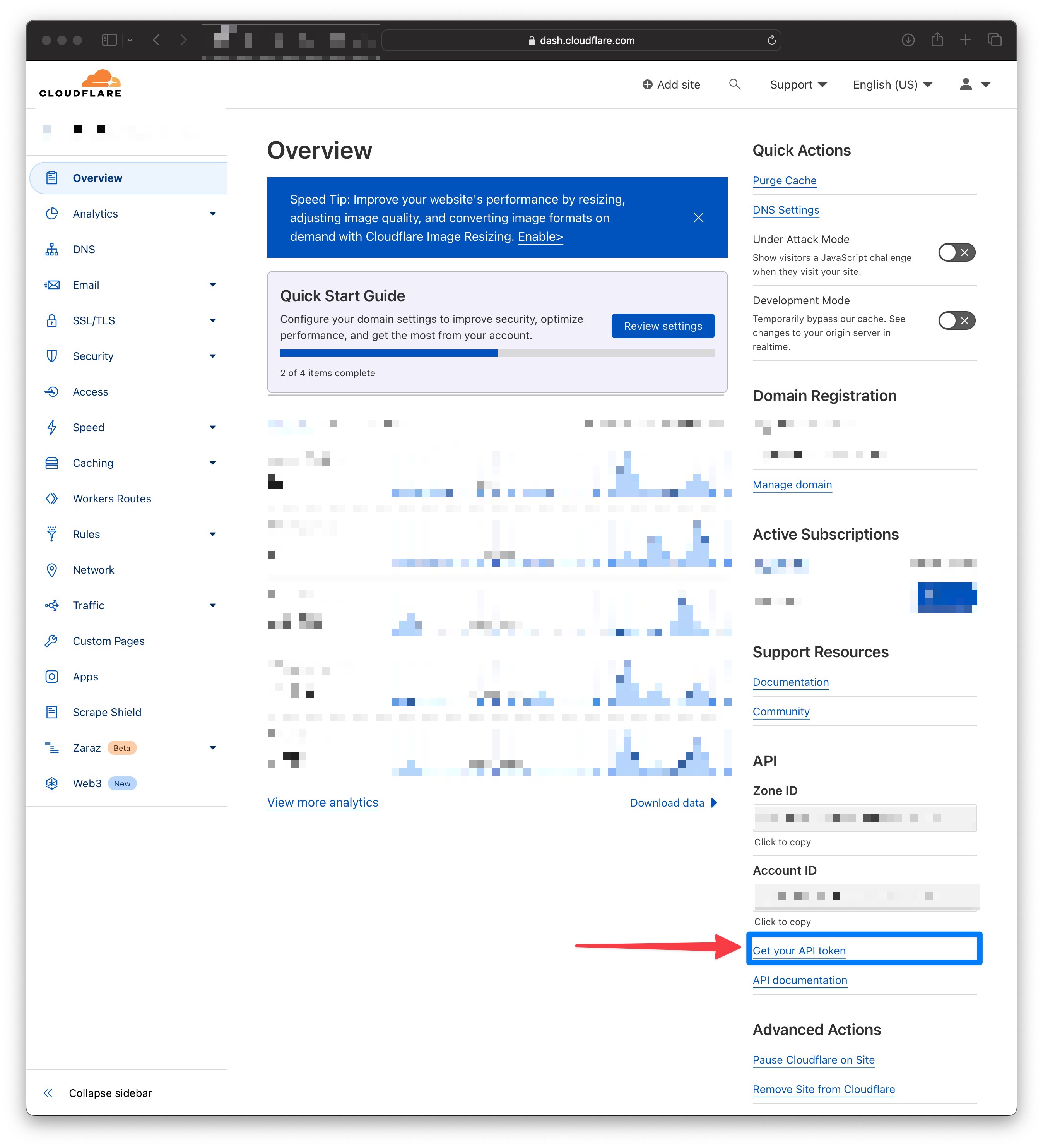The image size is (1043, 1148).
Task: Click the Access arrow icon in sidebar
Action: 52,392
